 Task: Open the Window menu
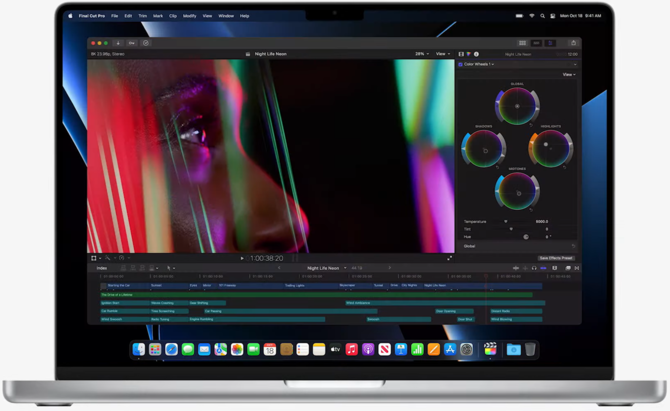[226, 16]
